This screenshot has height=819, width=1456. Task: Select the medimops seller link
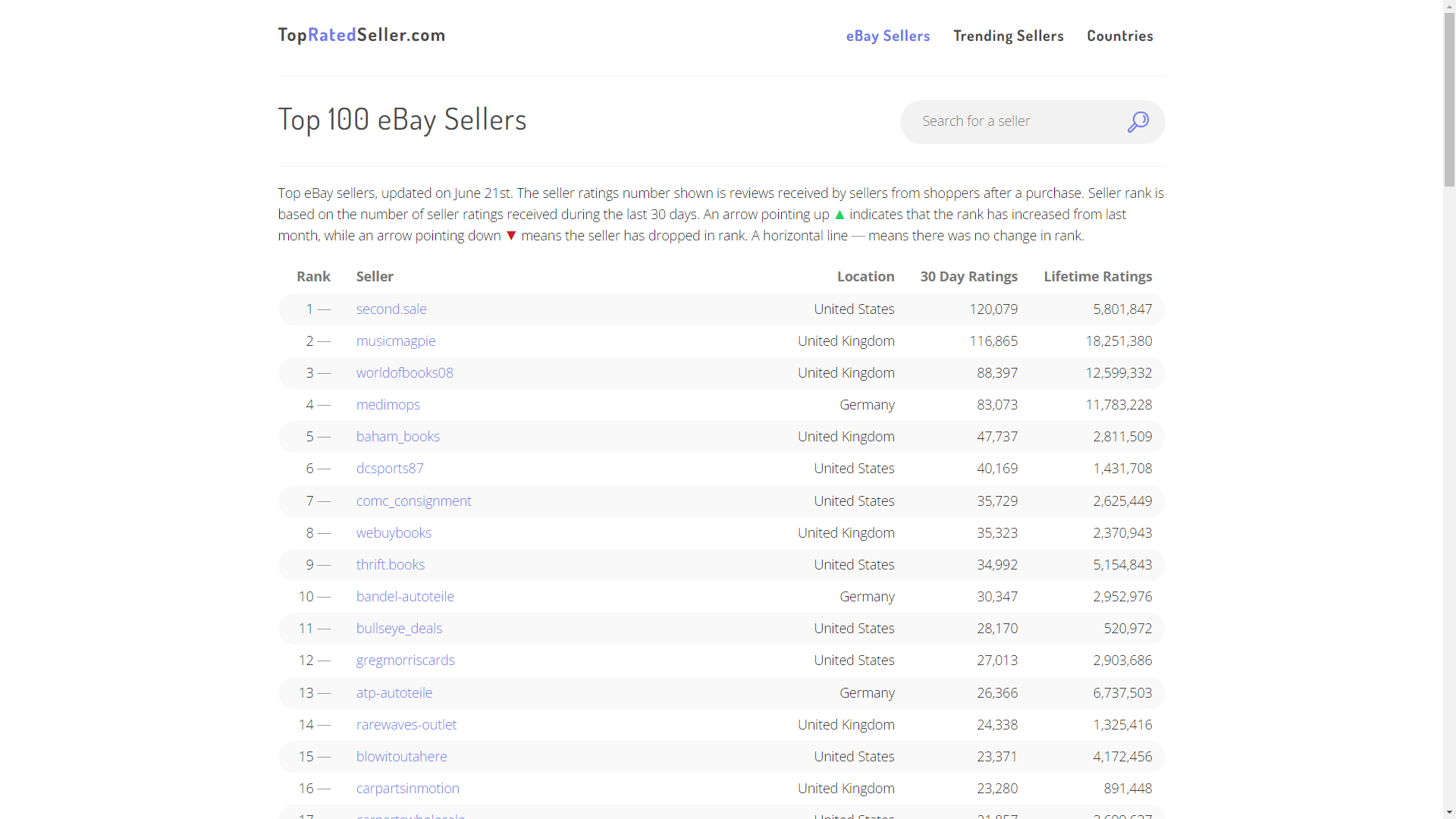388,405
